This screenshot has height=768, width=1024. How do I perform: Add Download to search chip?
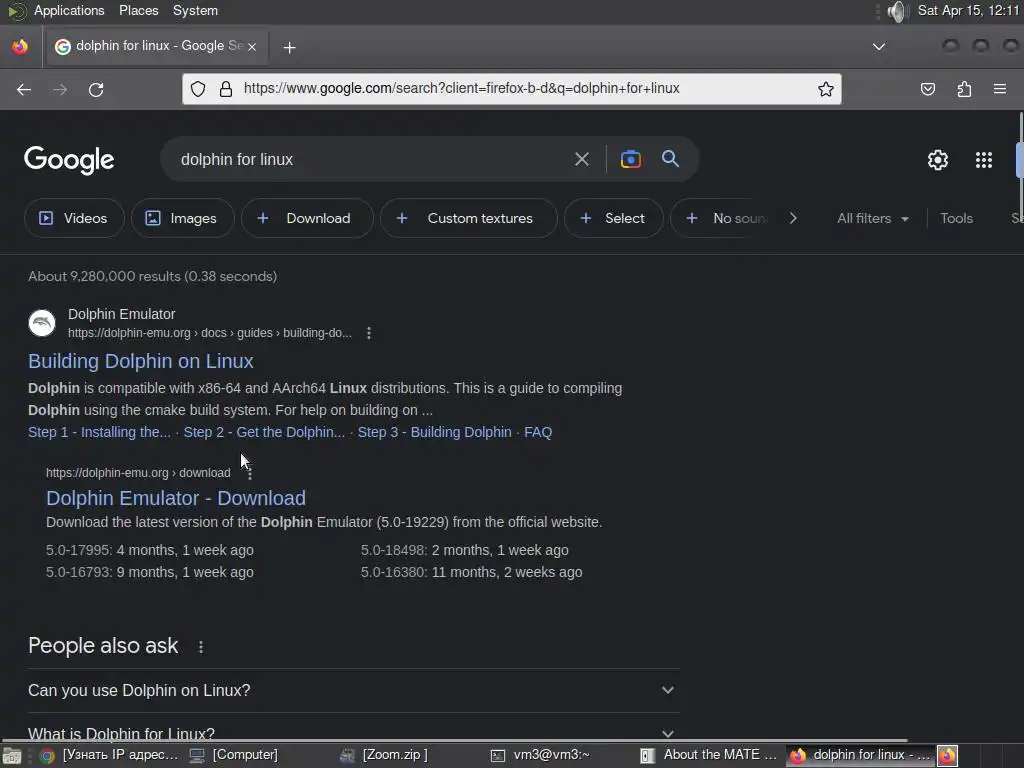307,218
